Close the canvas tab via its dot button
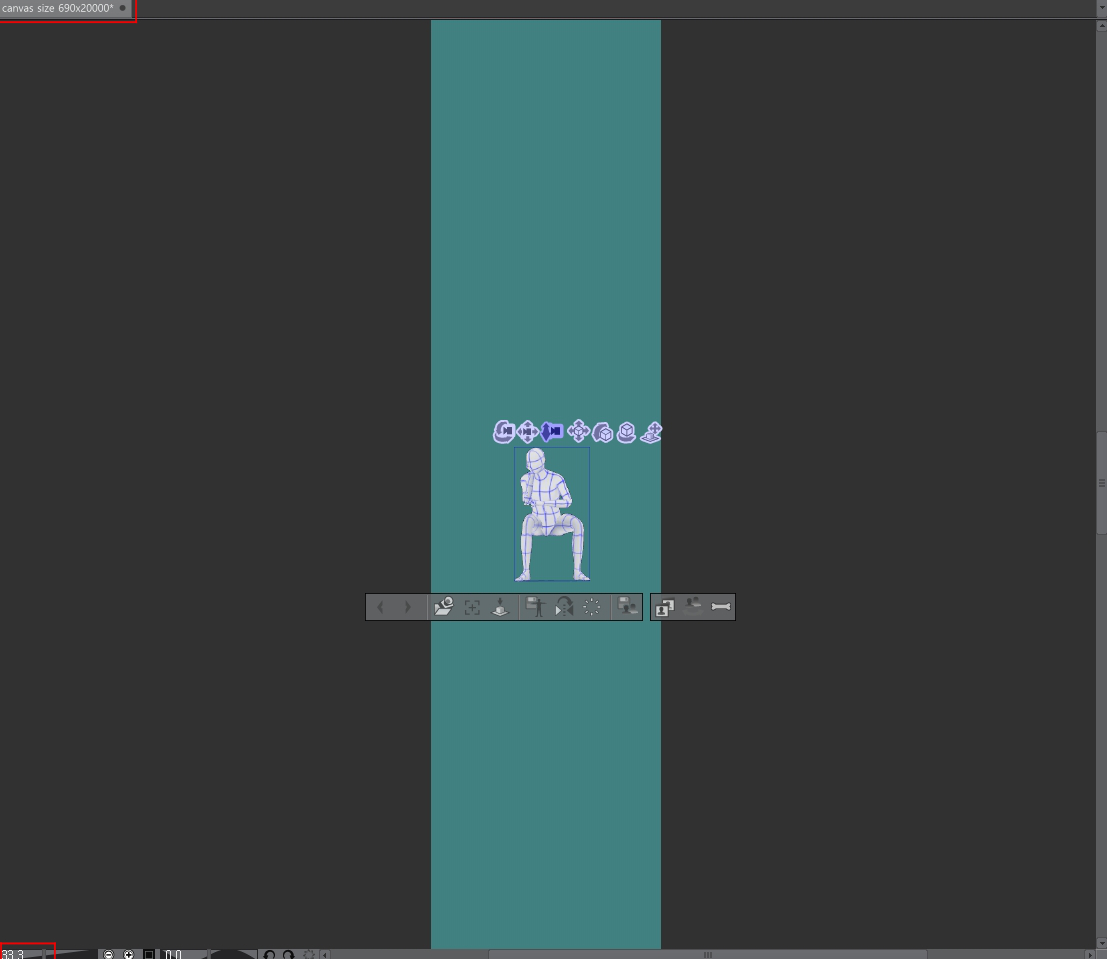 [122, 8]
